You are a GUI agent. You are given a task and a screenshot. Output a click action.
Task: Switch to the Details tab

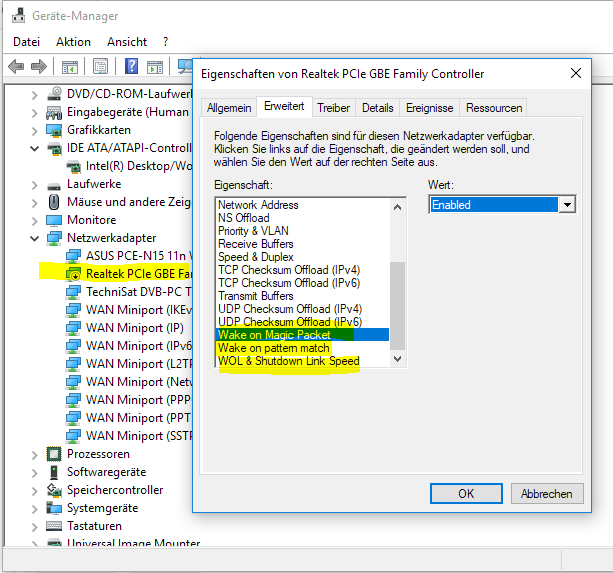(x=378, y=108)
